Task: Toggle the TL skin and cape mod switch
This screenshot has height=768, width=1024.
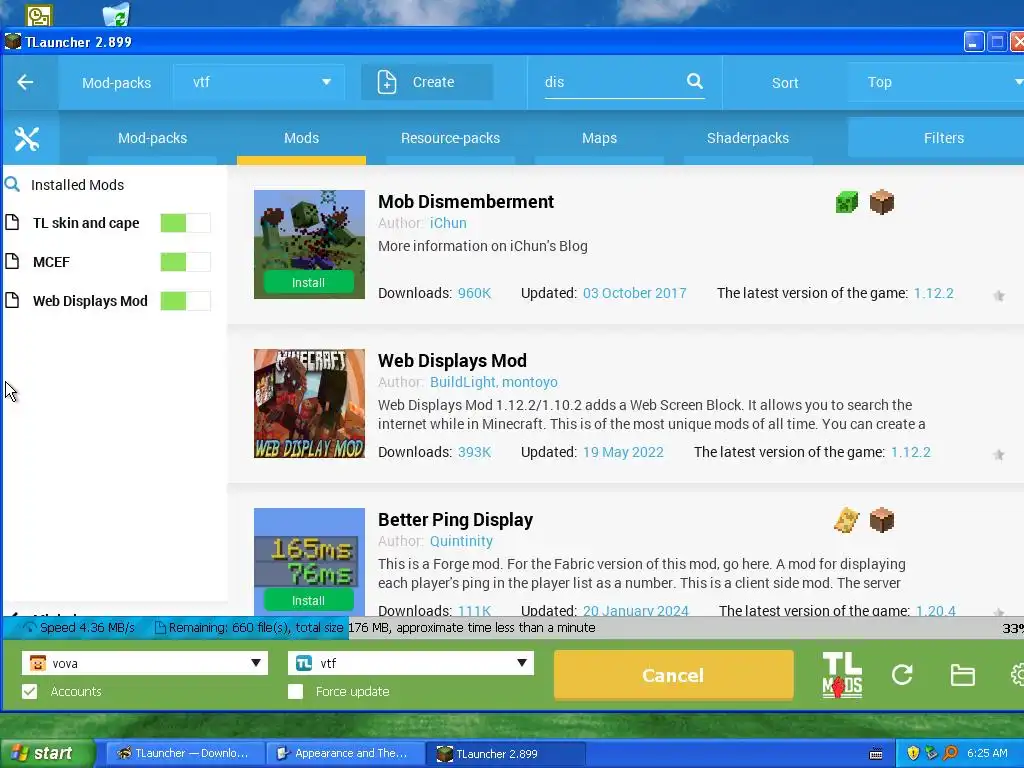Action: pos(185,223)
